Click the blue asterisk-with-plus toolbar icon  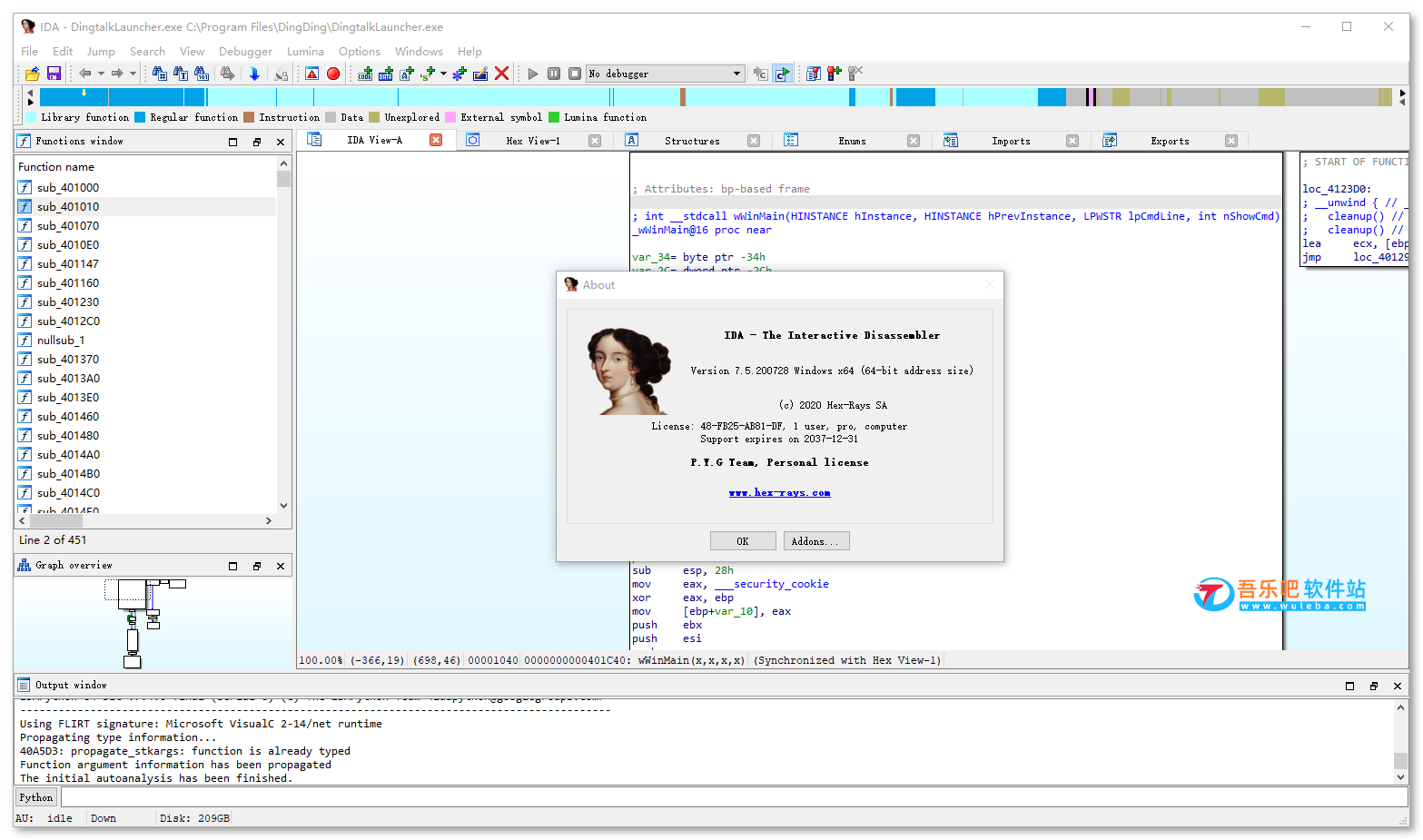(460, 74)
